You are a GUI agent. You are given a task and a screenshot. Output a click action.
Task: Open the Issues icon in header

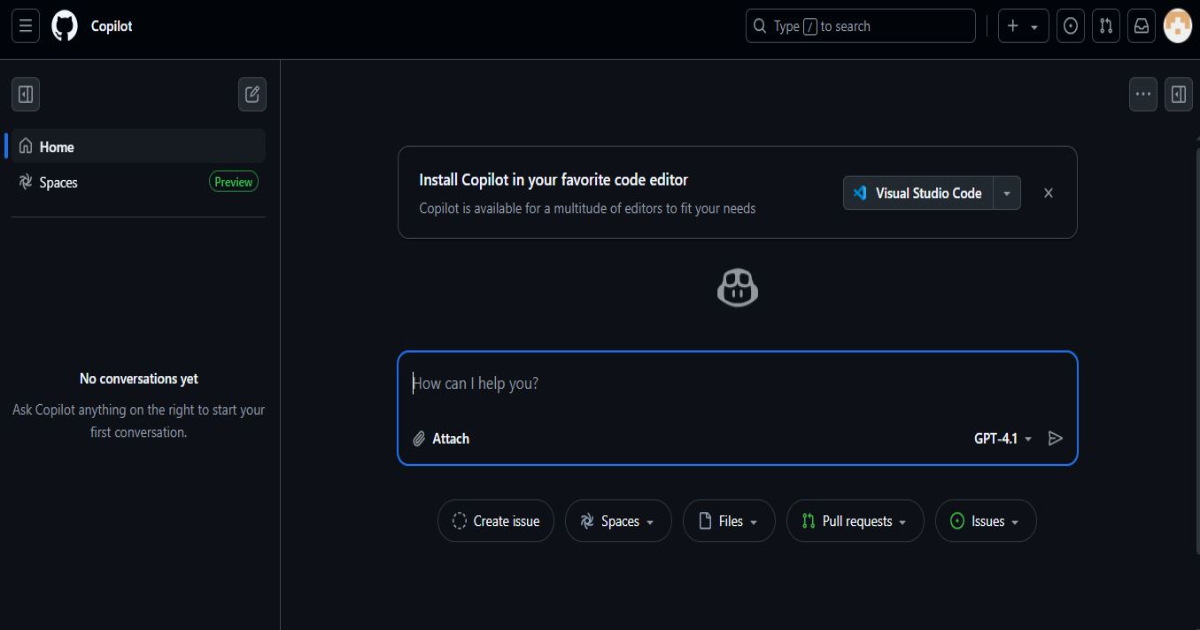1071,26
